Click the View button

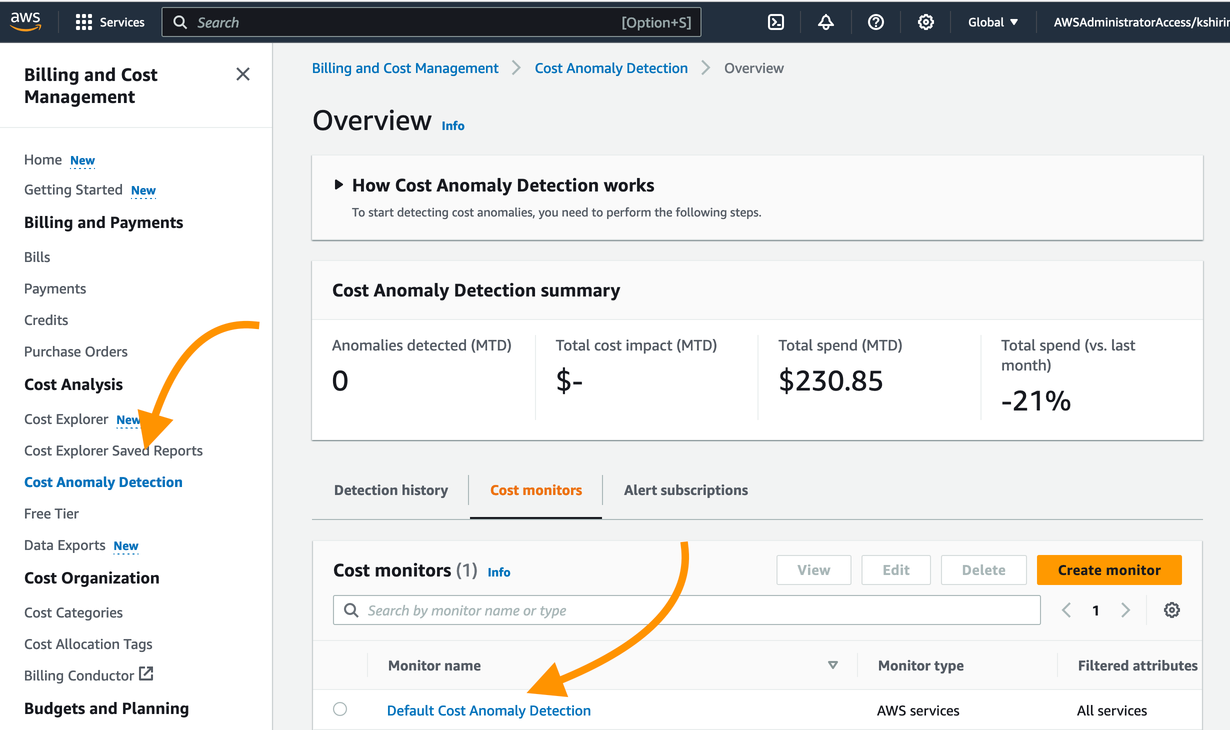pos(814,570)
